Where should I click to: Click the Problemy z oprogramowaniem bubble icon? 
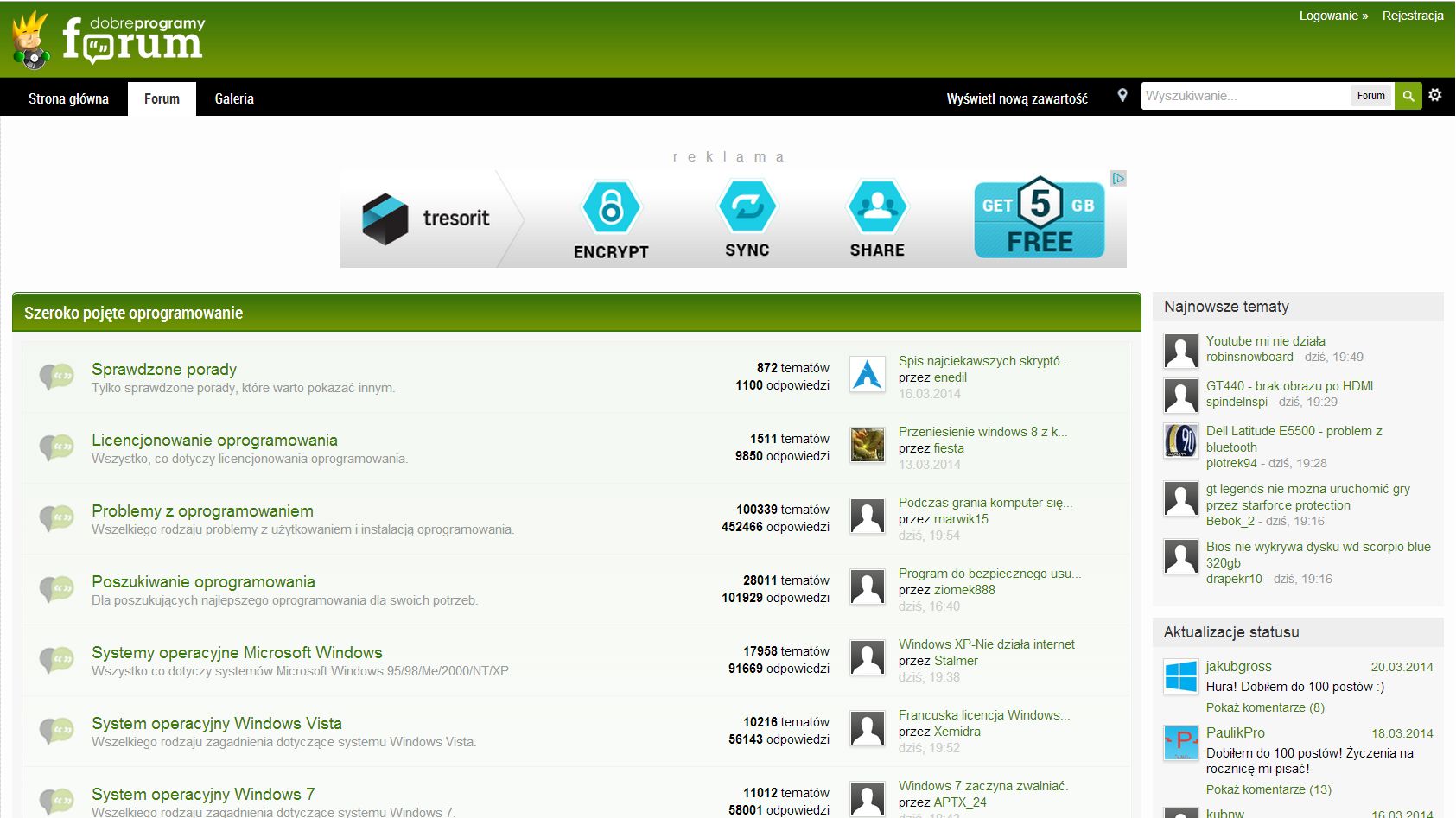tap(56, 518)
